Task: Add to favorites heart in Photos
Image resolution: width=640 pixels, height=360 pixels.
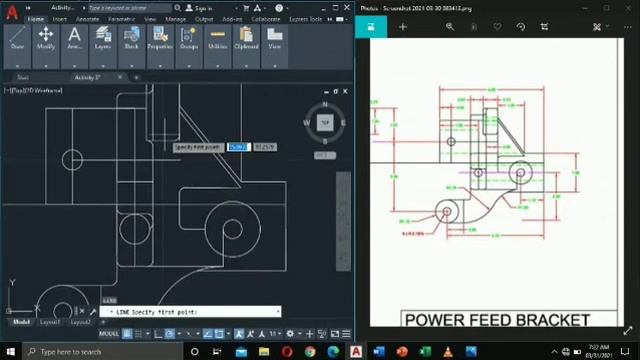Action: 497,27
